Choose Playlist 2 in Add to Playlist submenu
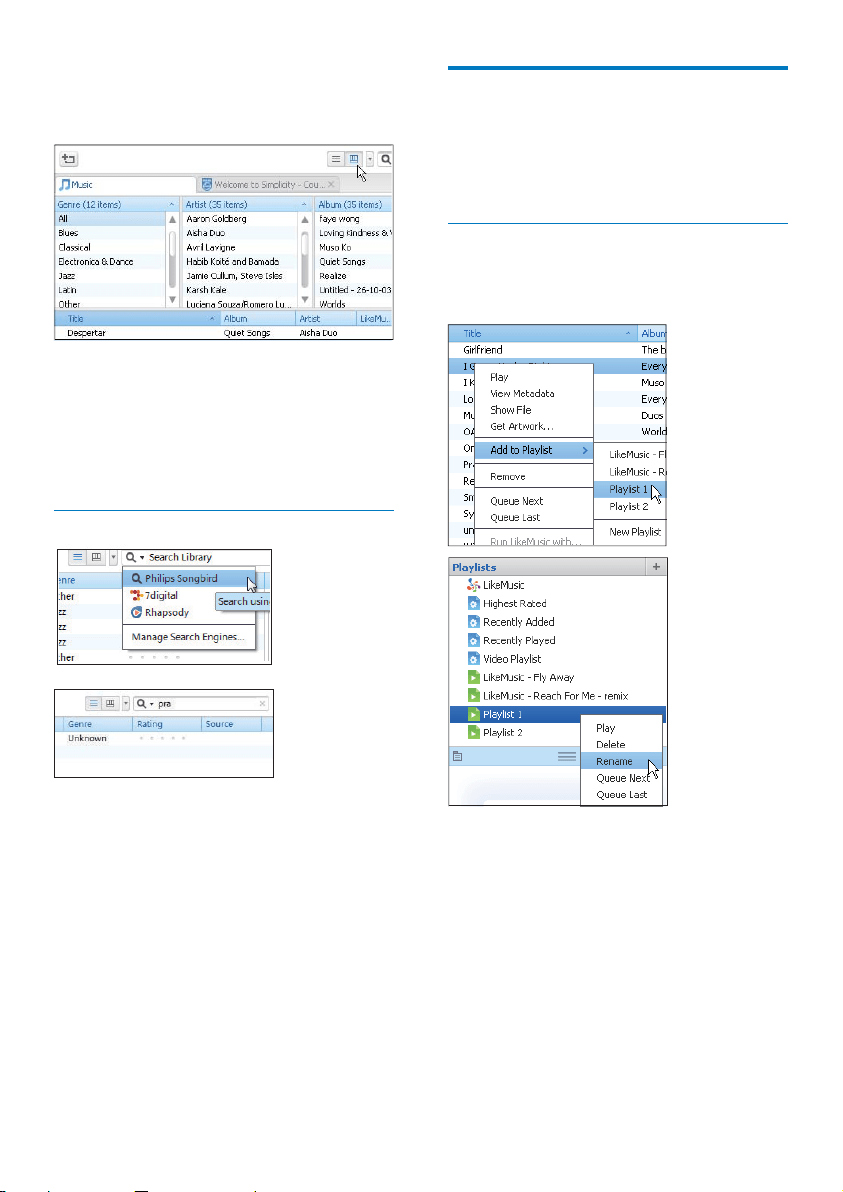The height and width of the screenshot is (1192, 843). 629,507
